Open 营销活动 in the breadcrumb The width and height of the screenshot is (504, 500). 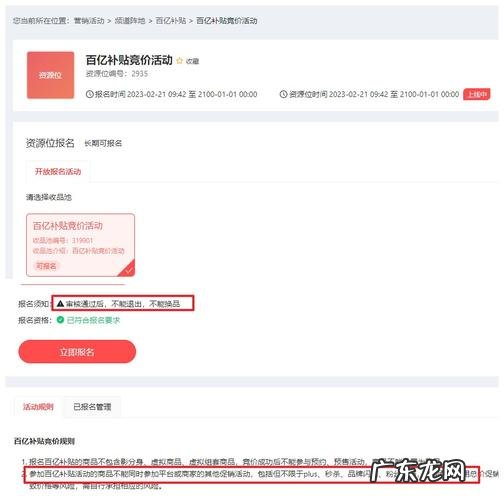89,21
